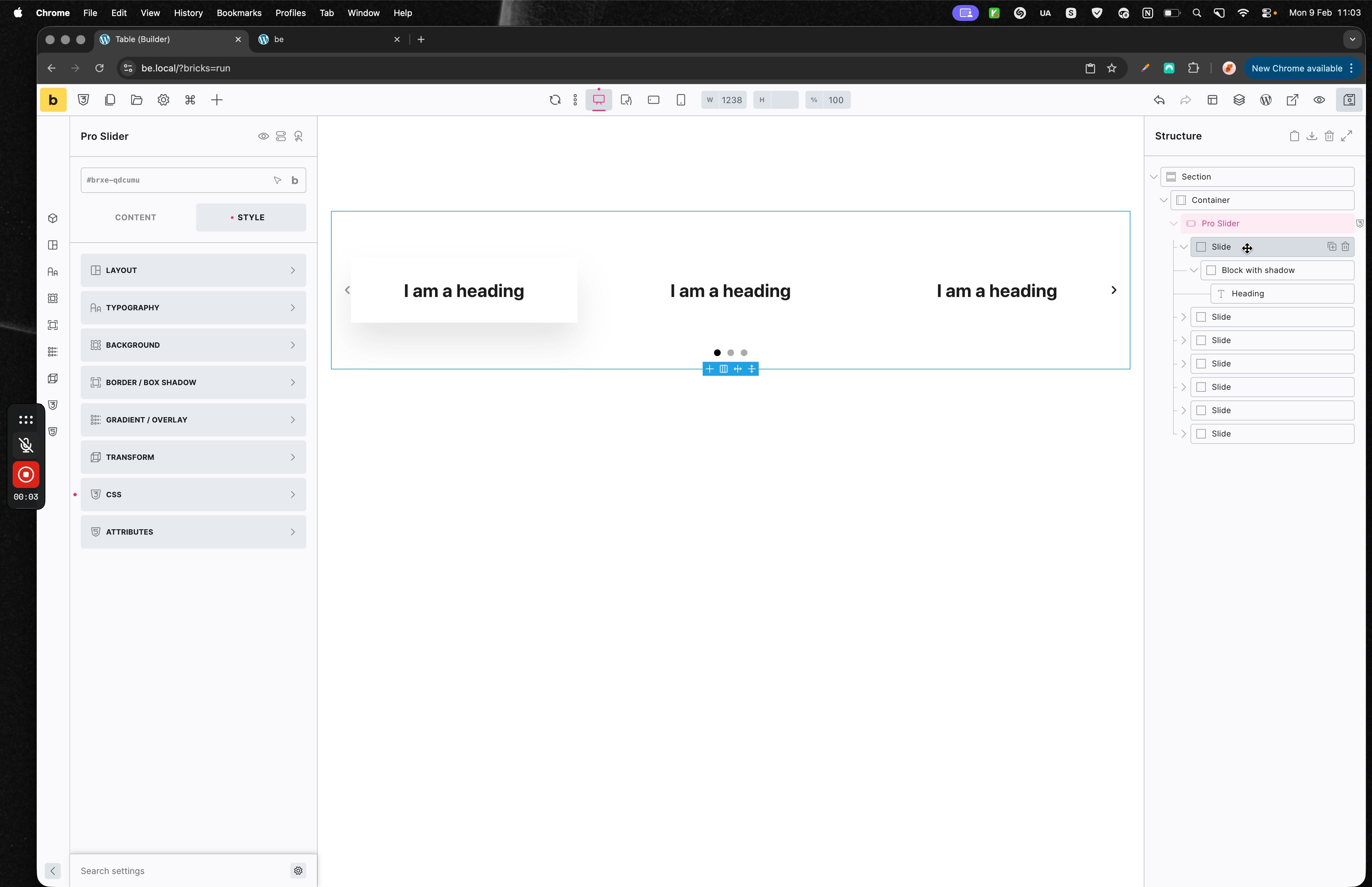Click the download icon in Structure header
The width and height of the screenshot is (1372, 887).
1312,136
